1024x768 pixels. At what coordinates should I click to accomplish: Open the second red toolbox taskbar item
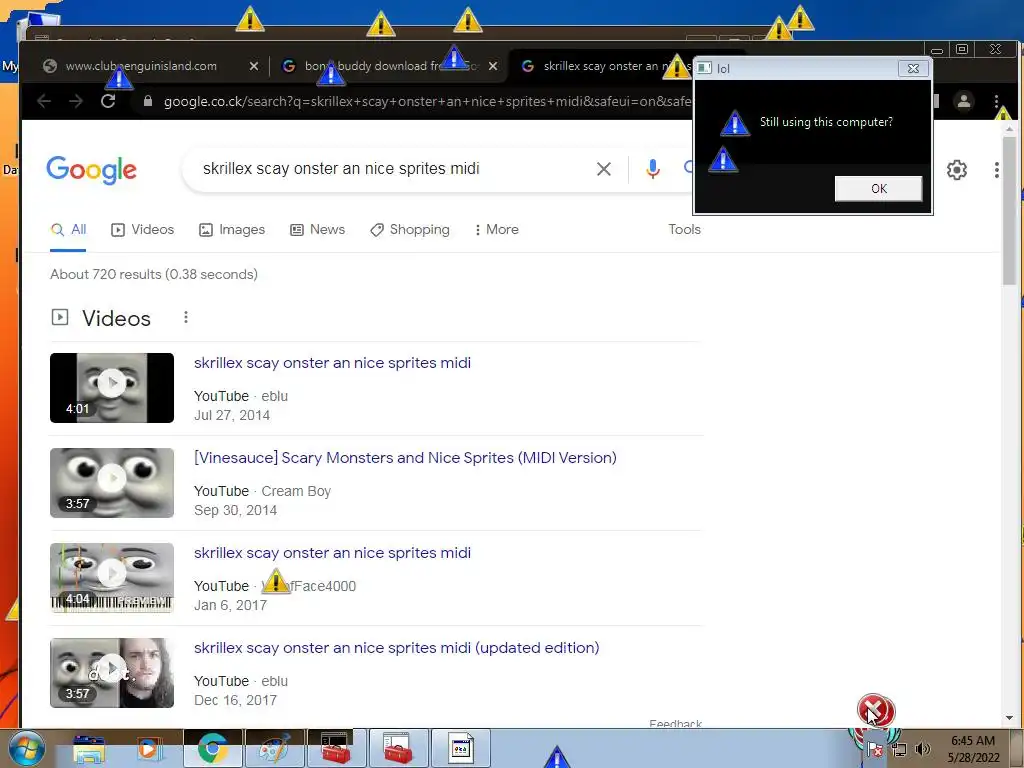(x=398, y=748)
